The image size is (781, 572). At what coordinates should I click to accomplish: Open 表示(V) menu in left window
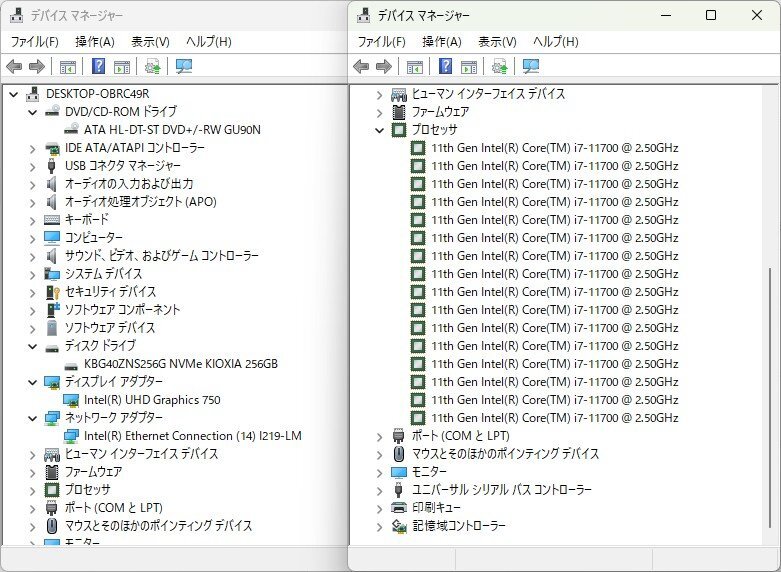click(x=150, y=41)
